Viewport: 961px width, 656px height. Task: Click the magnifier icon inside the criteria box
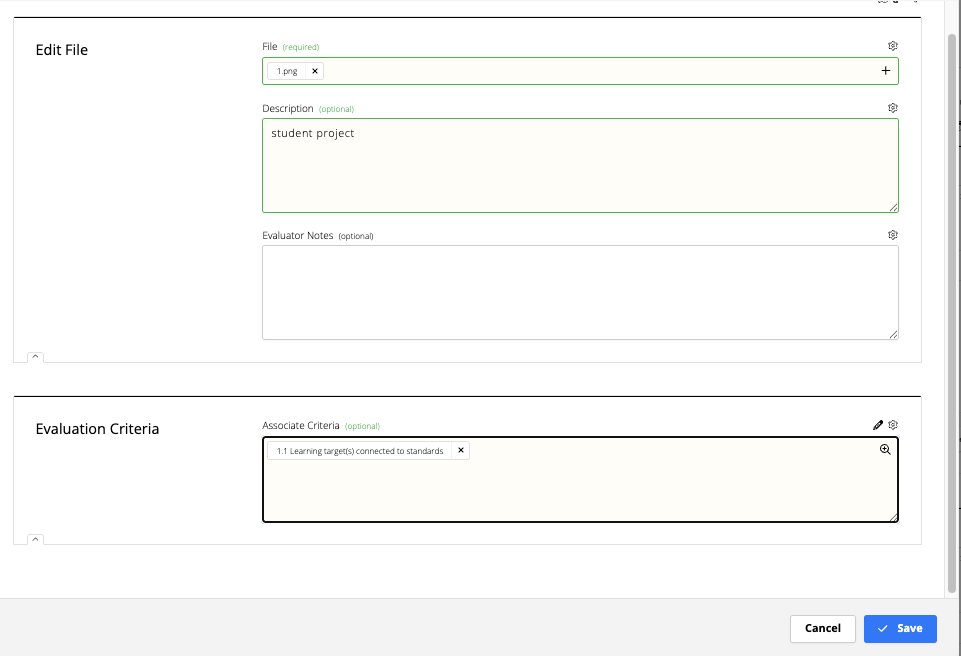(x=884, y=449)
